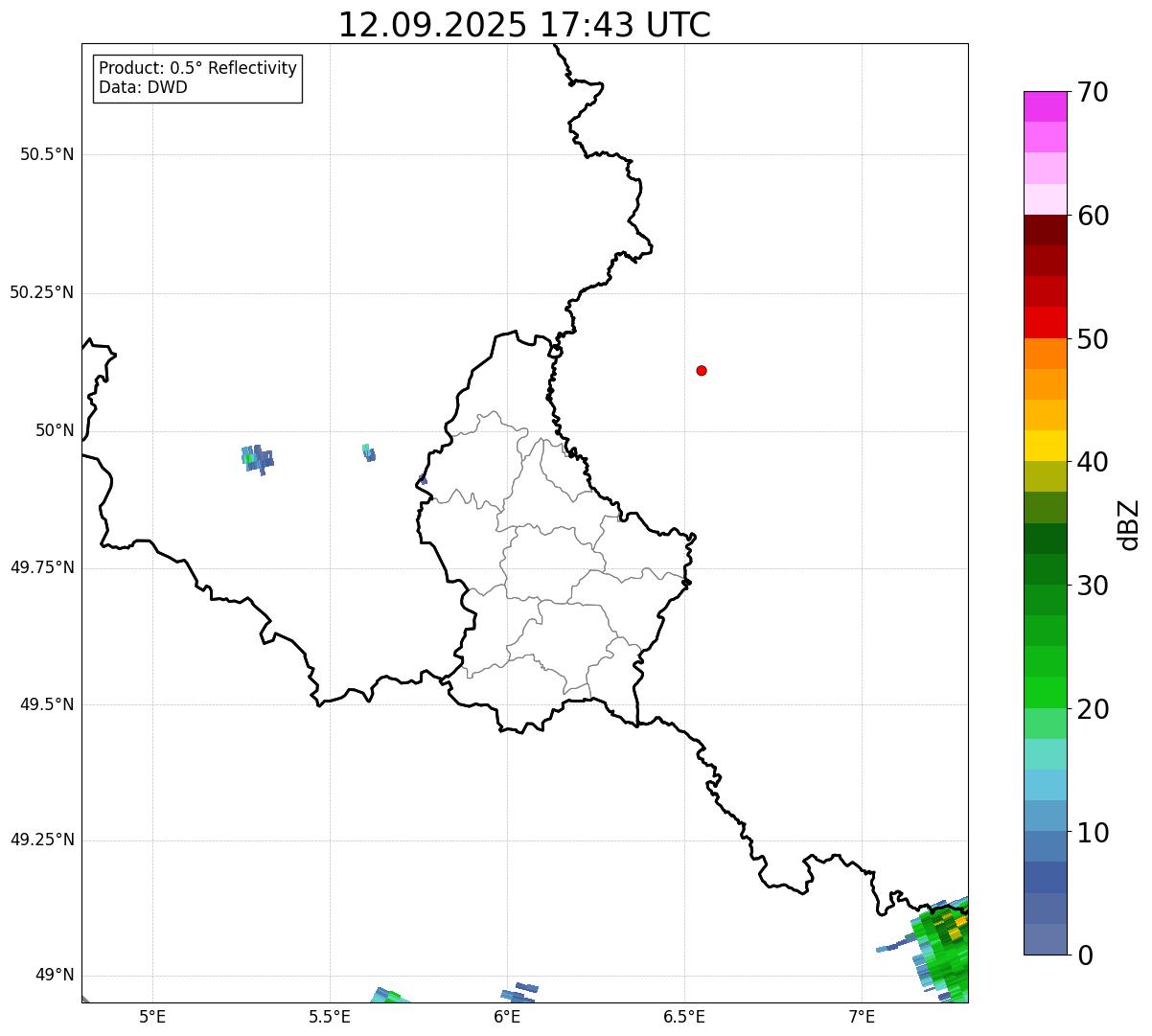Click the blue radar echo near 6°E at bottom

click(518, 993)
